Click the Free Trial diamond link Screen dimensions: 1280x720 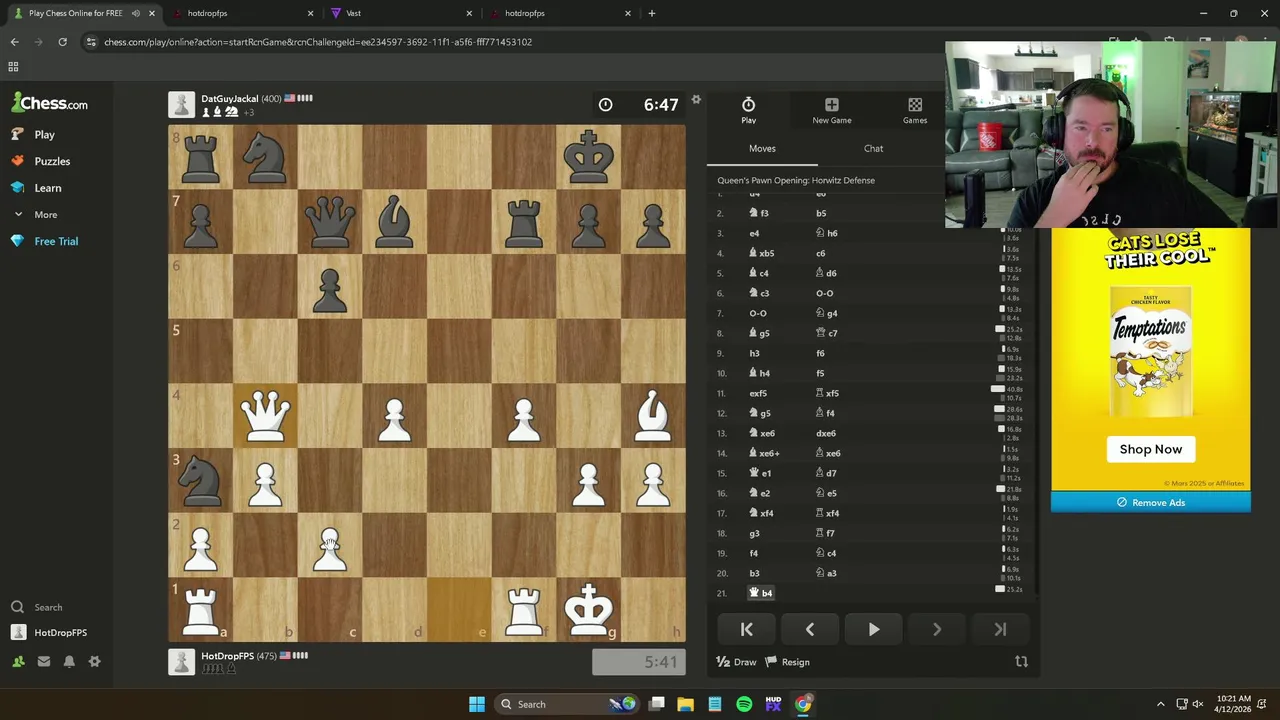coord(44,241)
